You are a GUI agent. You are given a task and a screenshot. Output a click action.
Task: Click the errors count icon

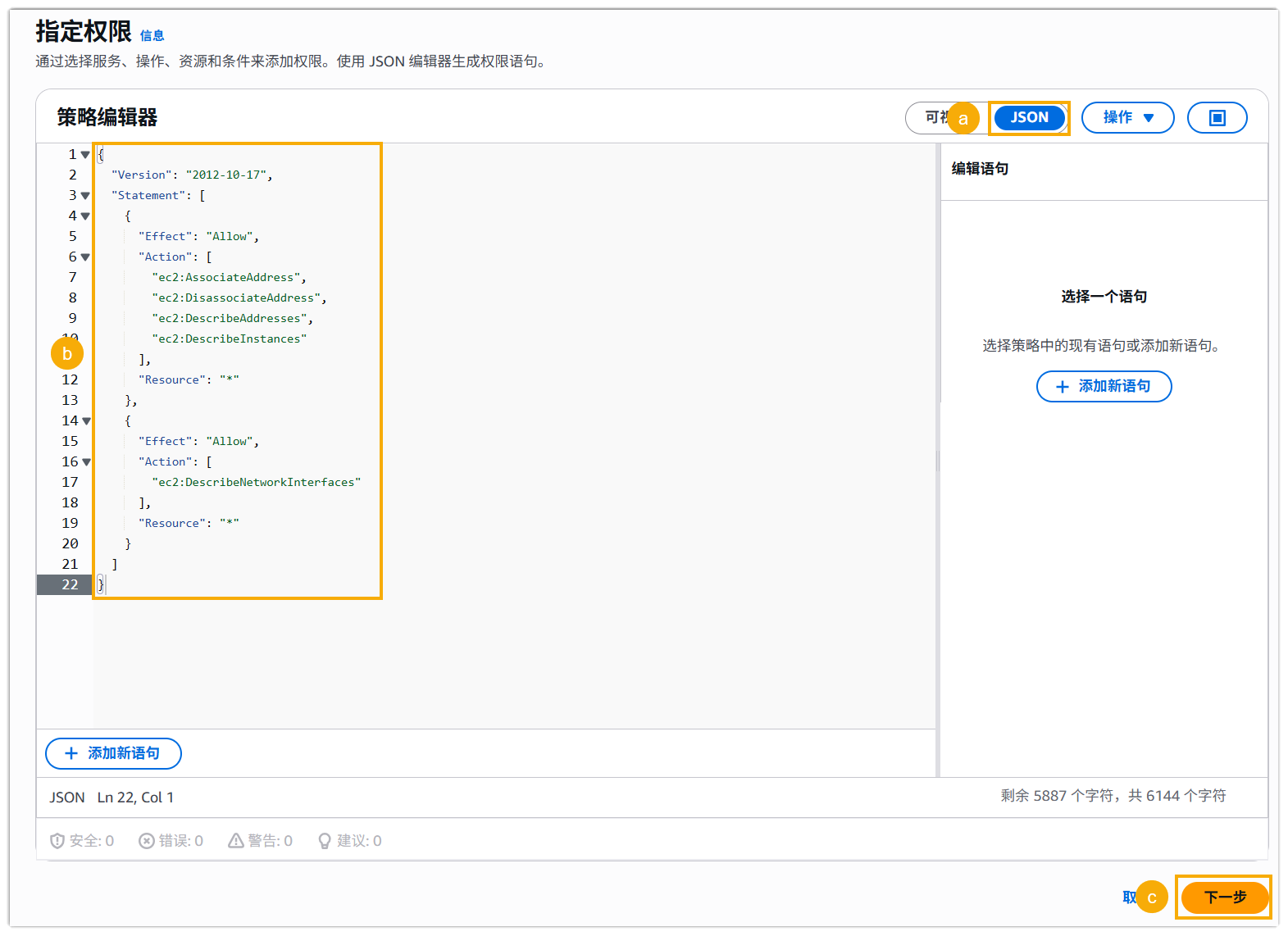point(147,841)
